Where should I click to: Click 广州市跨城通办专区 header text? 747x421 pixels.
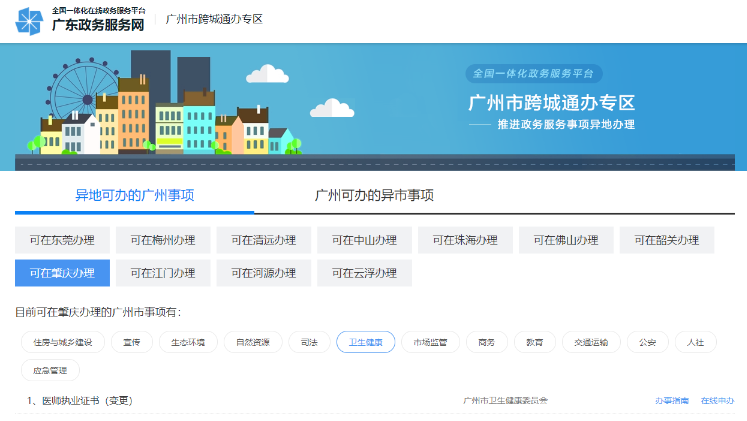tap(214, 19)
